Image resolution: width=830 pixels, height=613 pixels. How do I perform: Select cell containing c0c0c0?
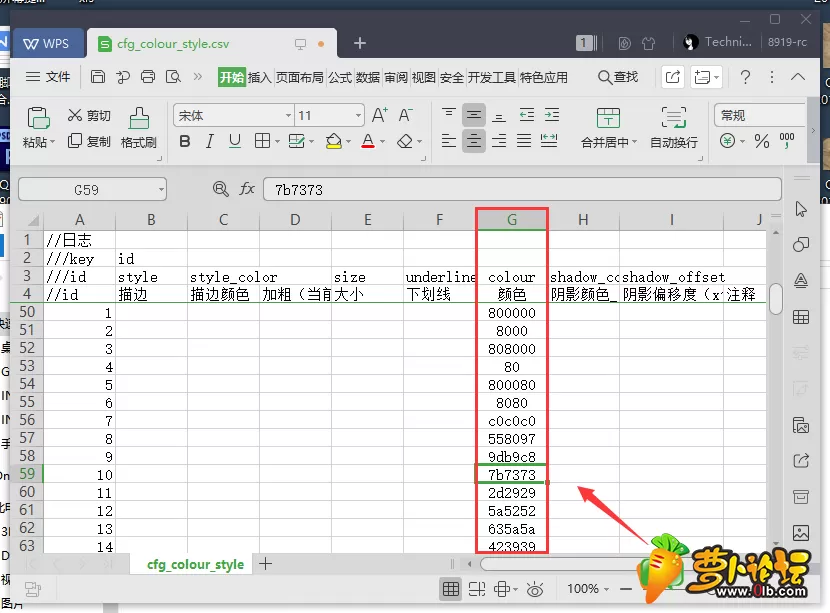512,421
